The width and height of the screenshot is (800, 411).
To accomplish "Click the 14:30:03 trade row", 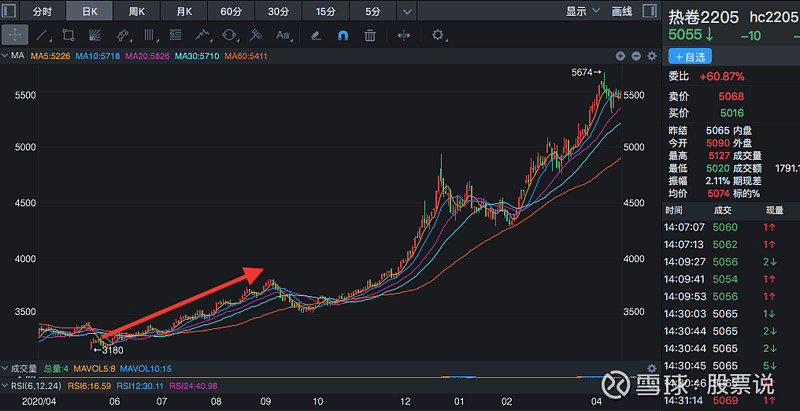I will [x=731, y=314].
